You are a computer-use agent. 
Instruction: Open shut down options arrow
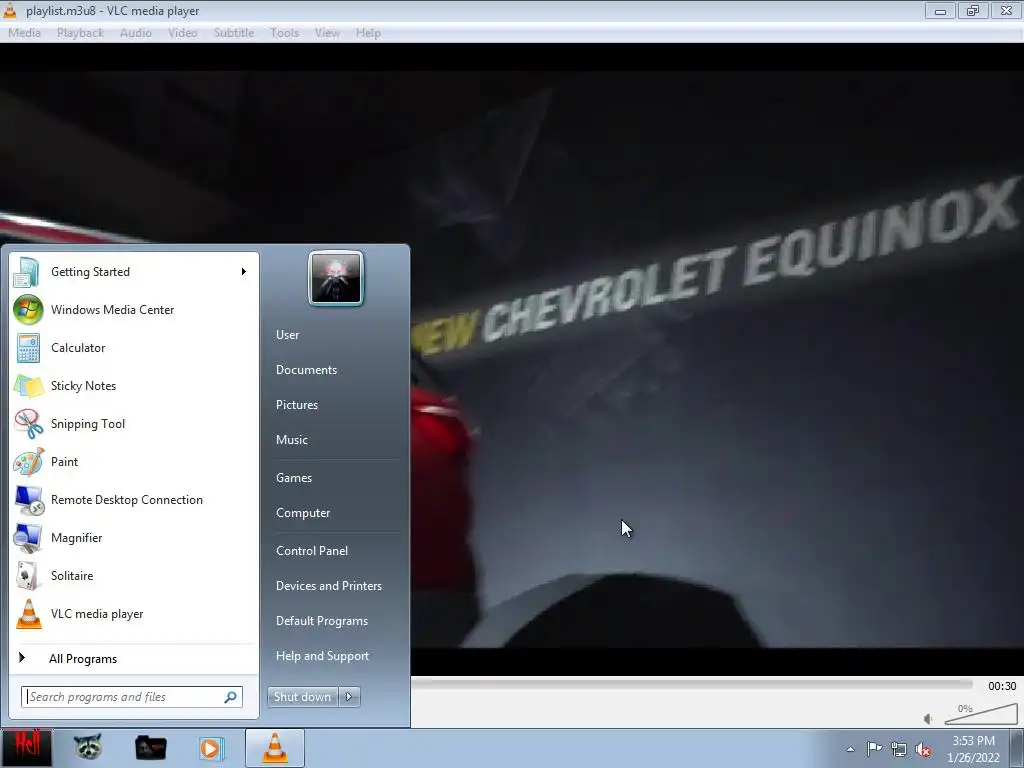pos(349,697)
